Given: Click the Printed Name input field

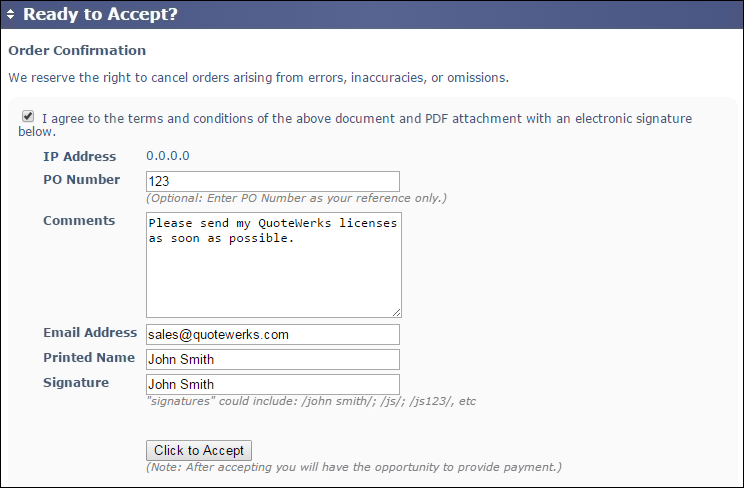Looking at the screenshot, I should tap(272, 359).
